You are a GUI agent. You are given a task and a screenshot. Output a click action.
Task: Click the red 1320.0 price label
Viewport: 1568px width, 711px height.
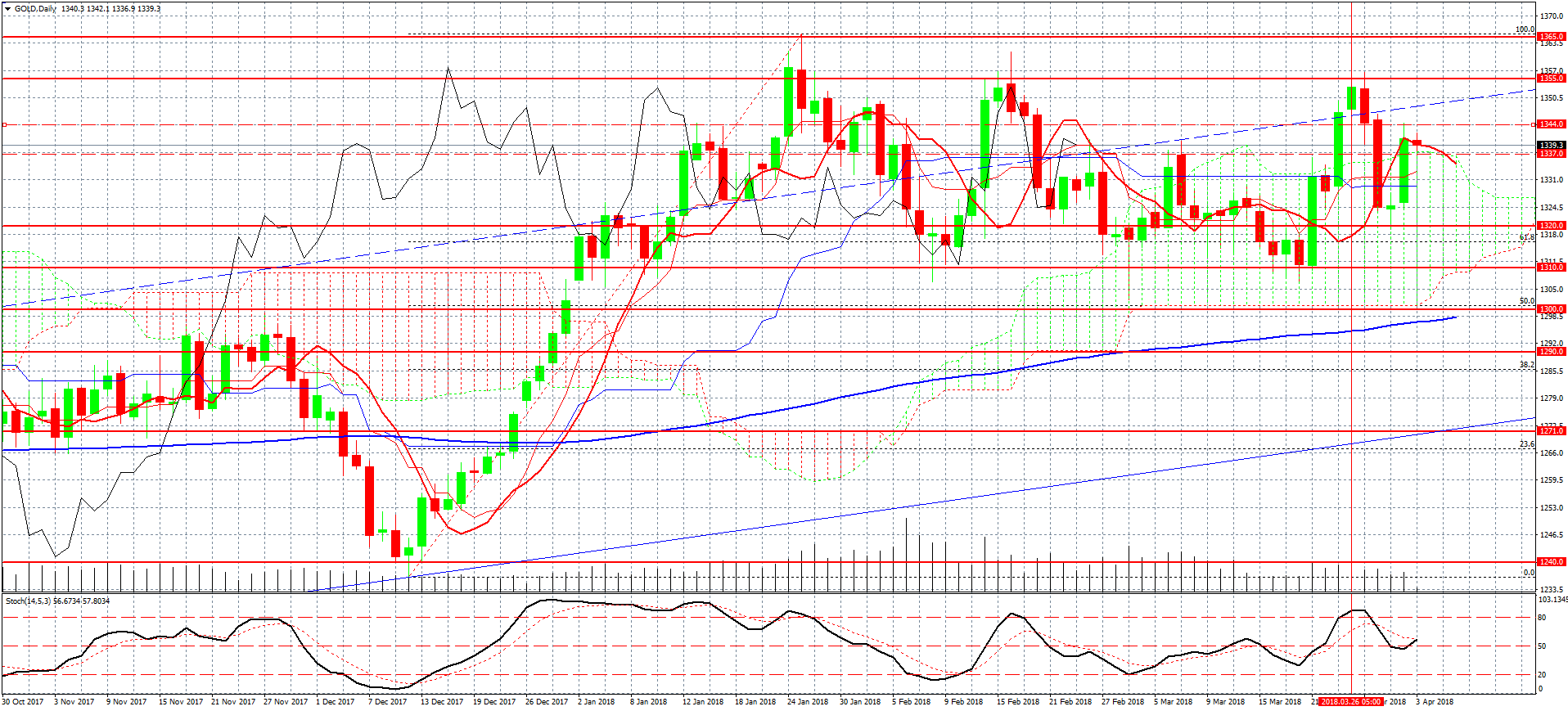coord(1552,226)
